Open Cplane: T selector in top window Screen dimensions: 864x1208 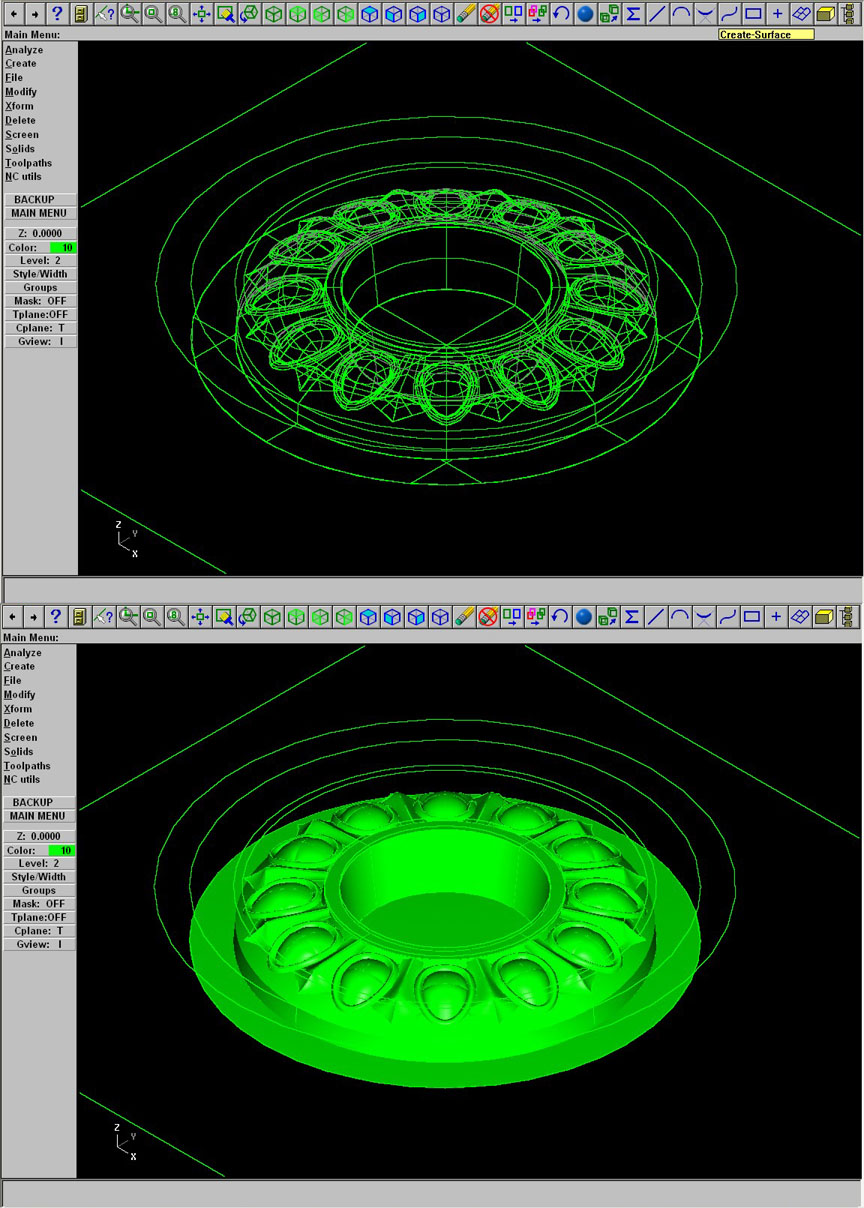coord(40,328)
